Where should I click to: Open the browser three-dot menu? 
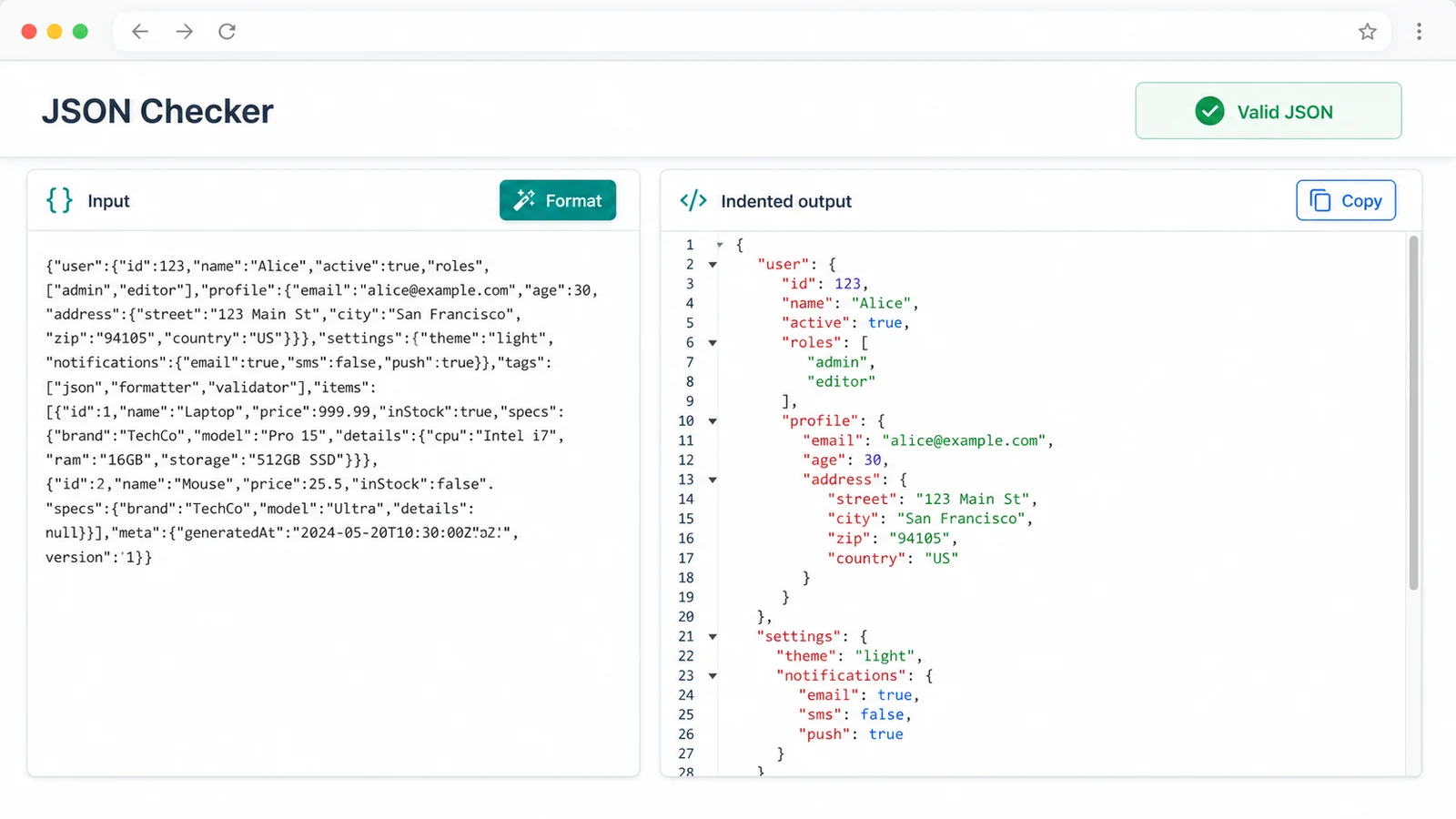[1419, 32]
